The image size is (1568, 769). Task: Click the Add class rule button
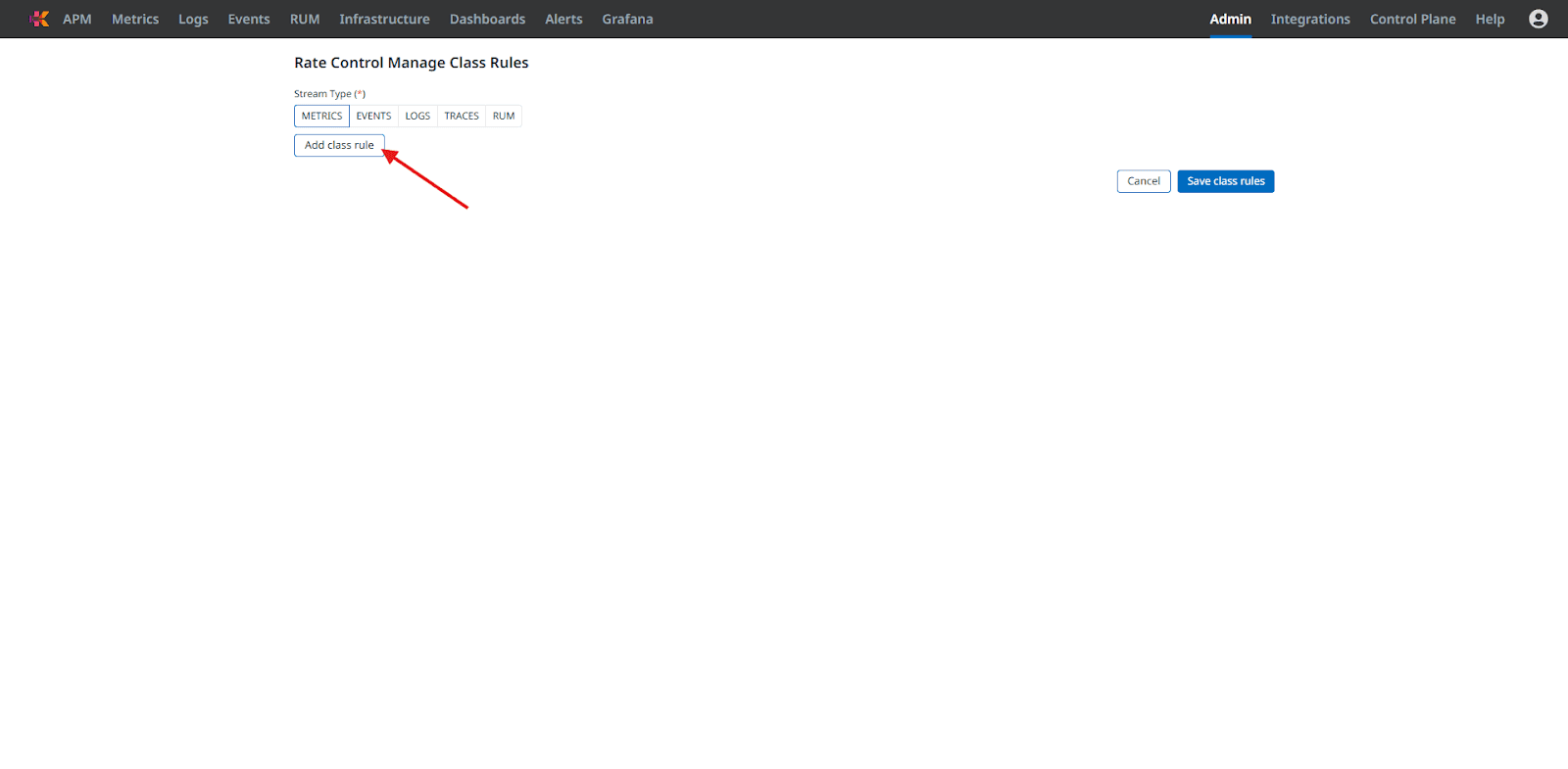point(339,145)
